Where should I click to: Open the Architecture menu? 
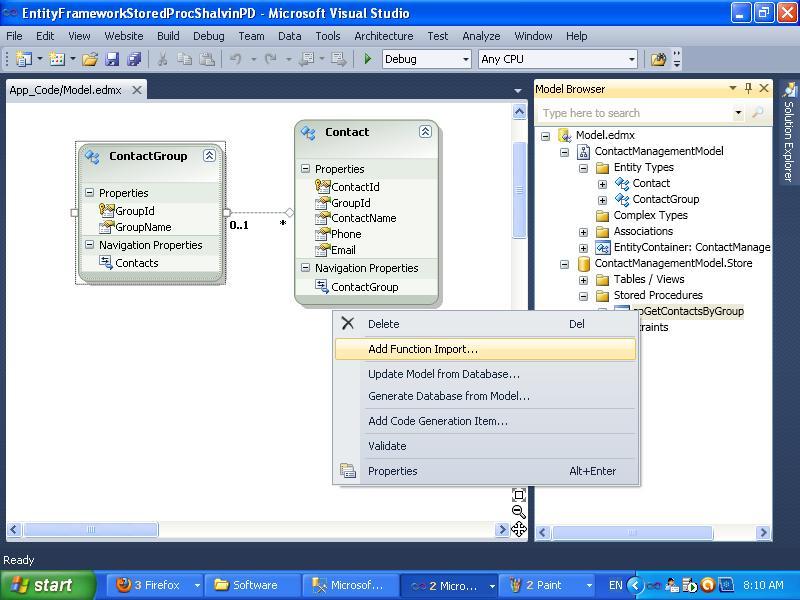pos(383,36)
